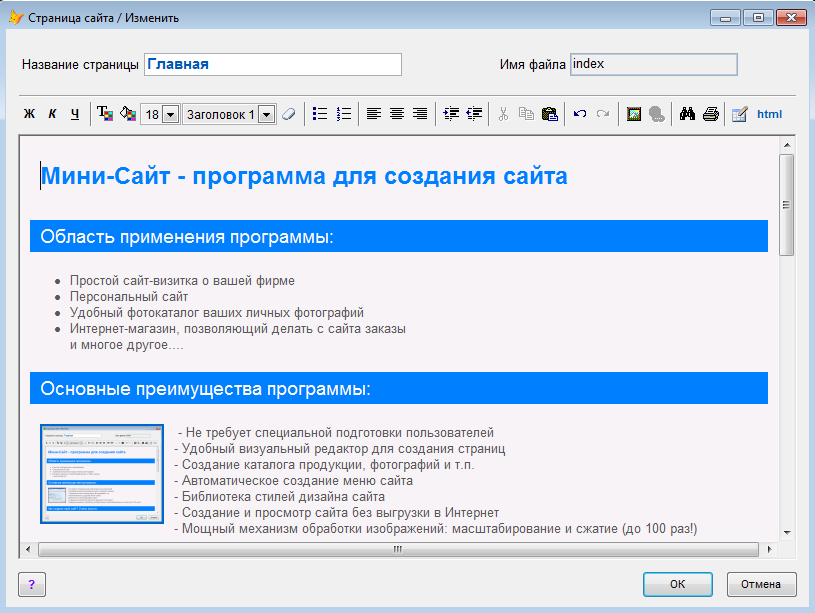Open the Заголовок 1 style dropdown
This screenshot has height=613, width=815.
click(267, 114)
